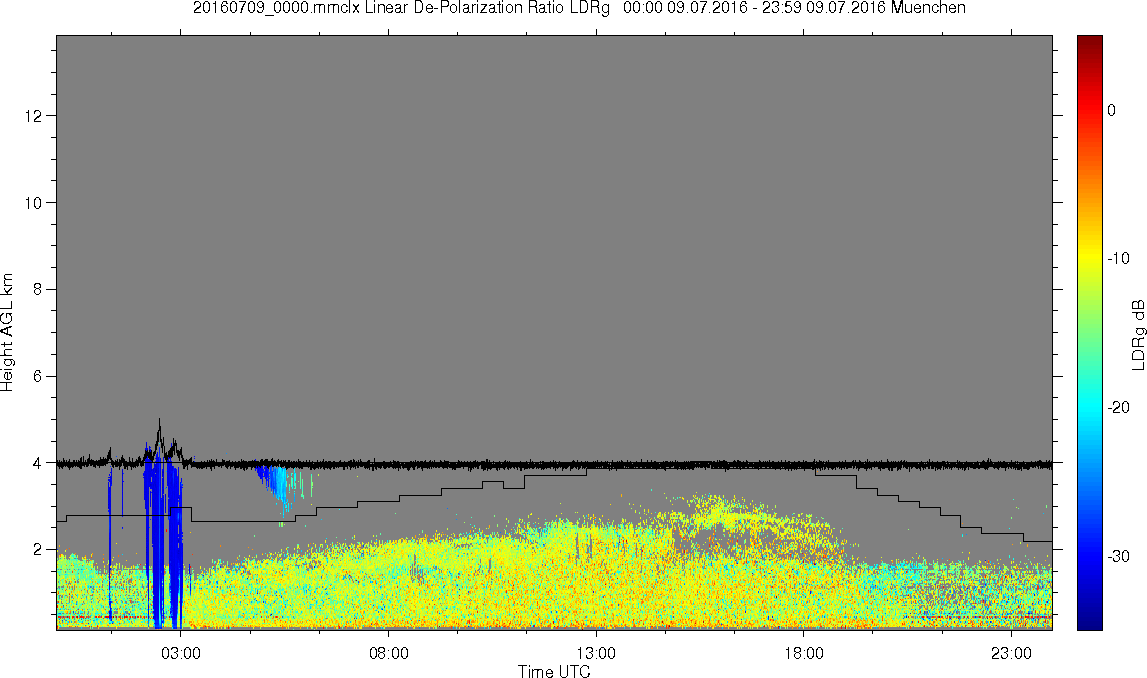Click the 'Muenchen' location label in title

pos(928,8)
